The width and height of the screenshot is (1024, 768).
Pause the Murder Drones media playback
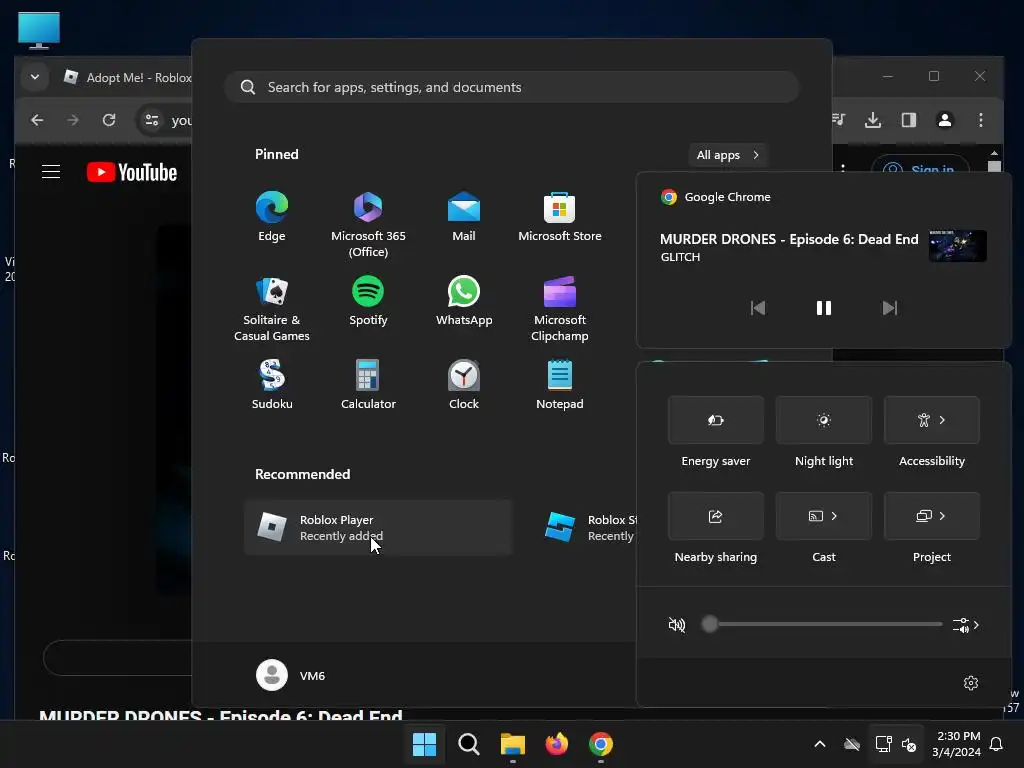[x=824, y=308]
